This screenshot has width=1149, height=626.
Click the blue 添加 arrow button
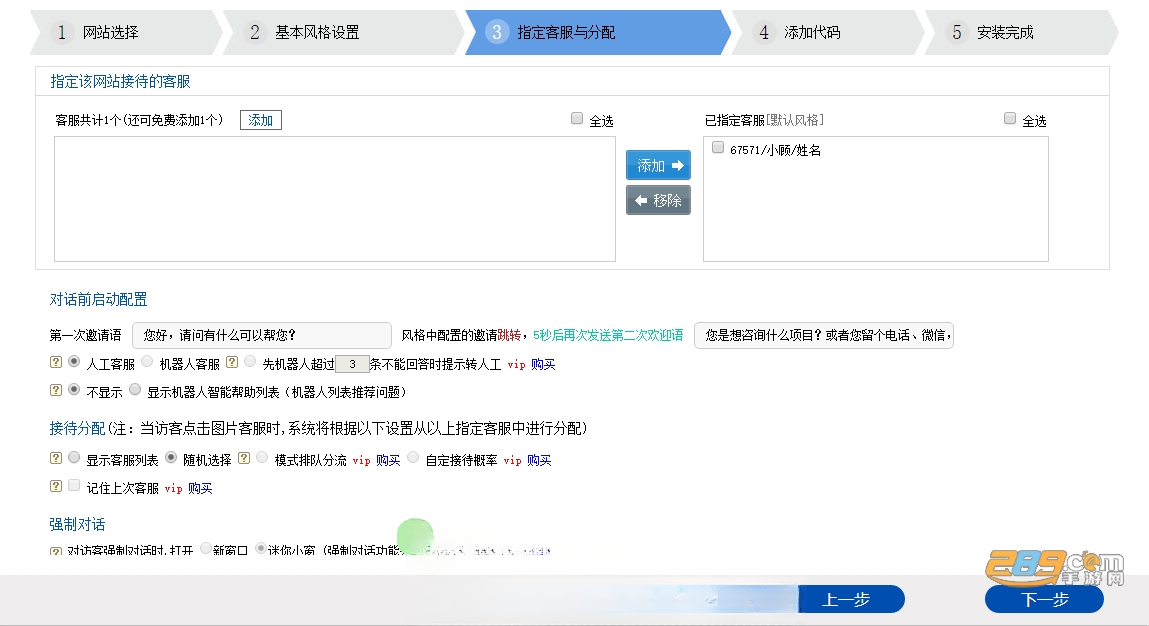(658, 166)
